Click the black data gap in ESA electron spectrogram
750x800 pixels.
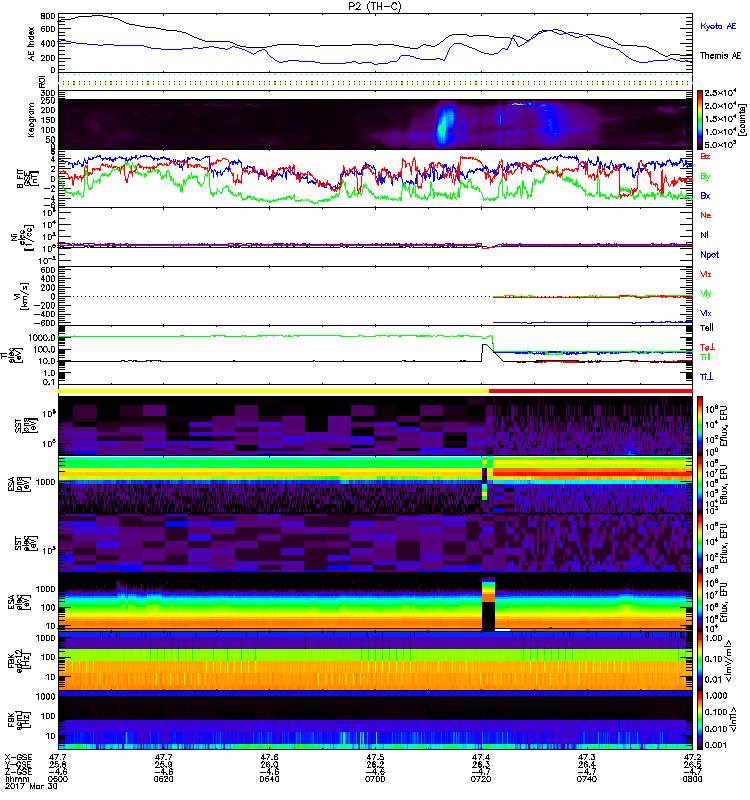point(488,616)
